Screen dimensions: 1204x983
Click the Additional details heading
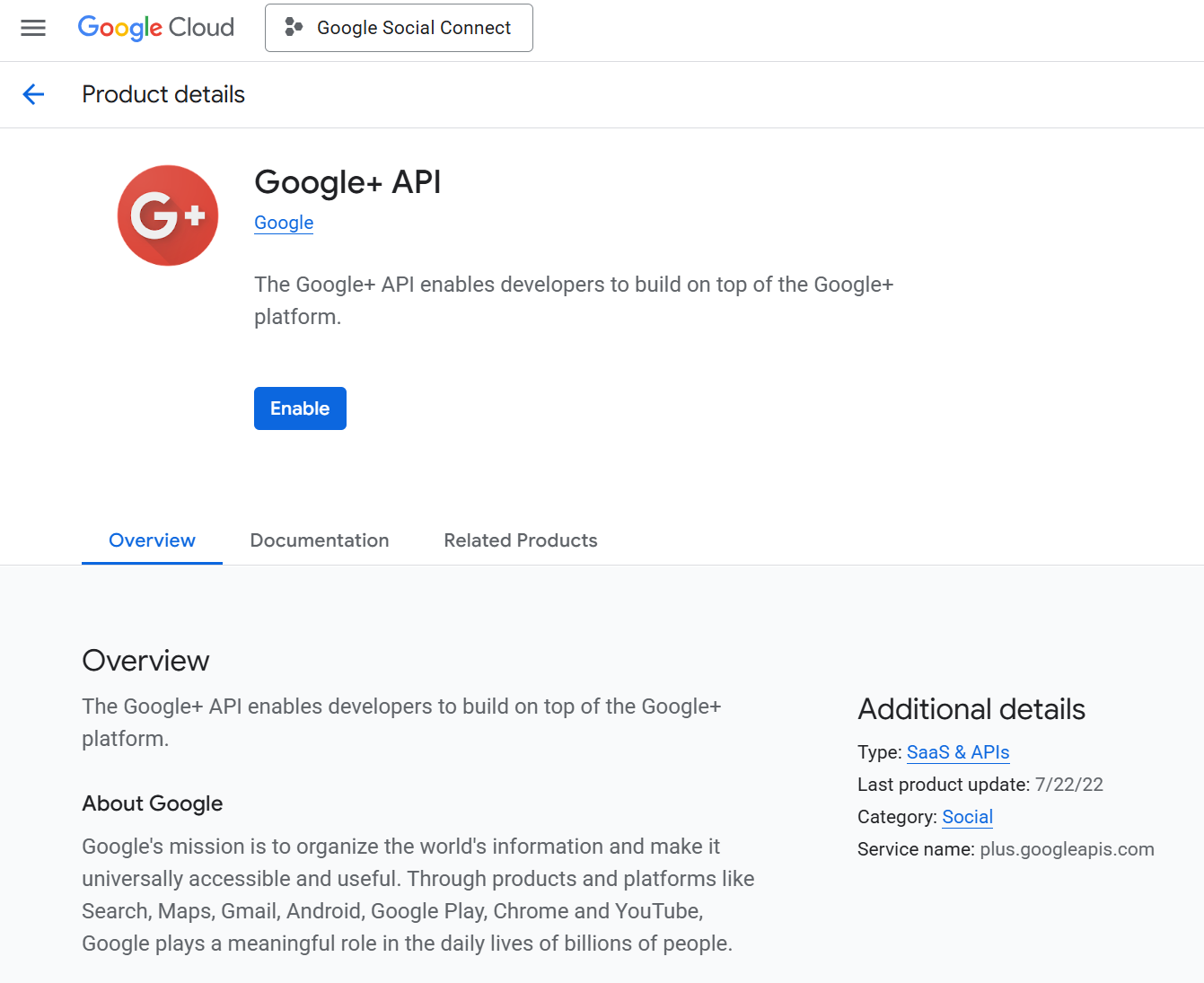[971, 709]
